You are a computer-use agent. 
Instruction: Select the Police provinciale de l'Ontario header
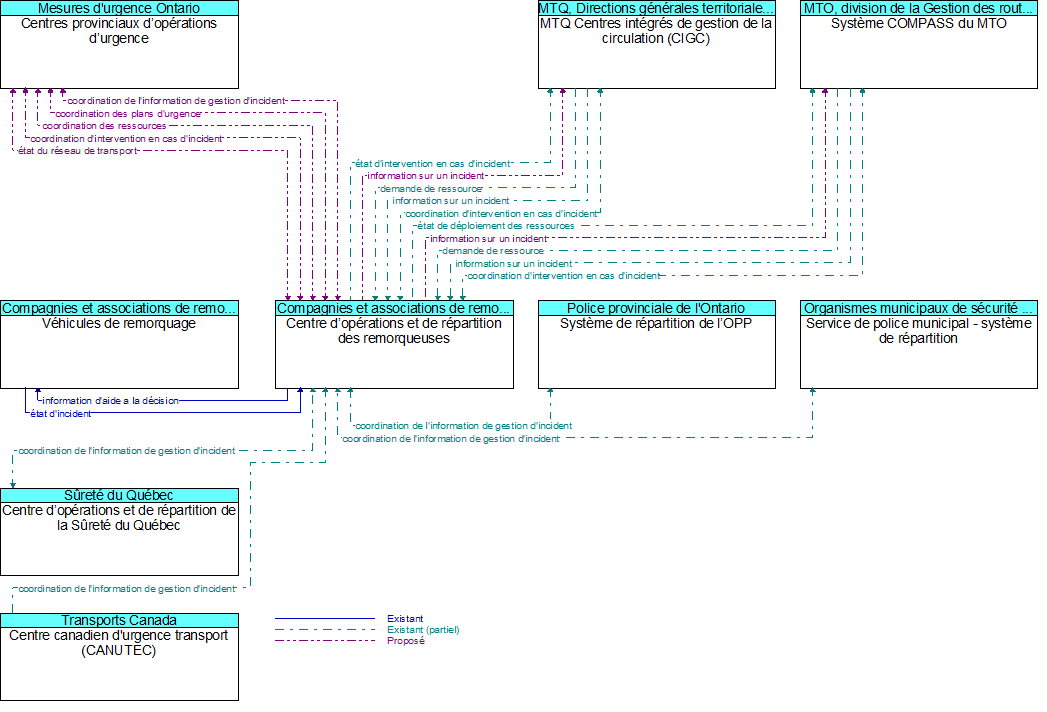[656, 308]
